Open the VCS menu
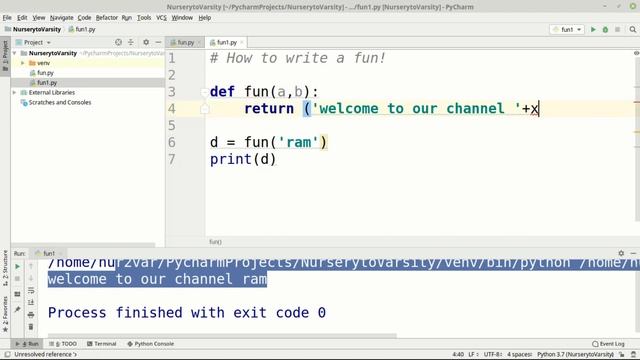The width and height of the screenshot is (640, 360). pos(161,18)
